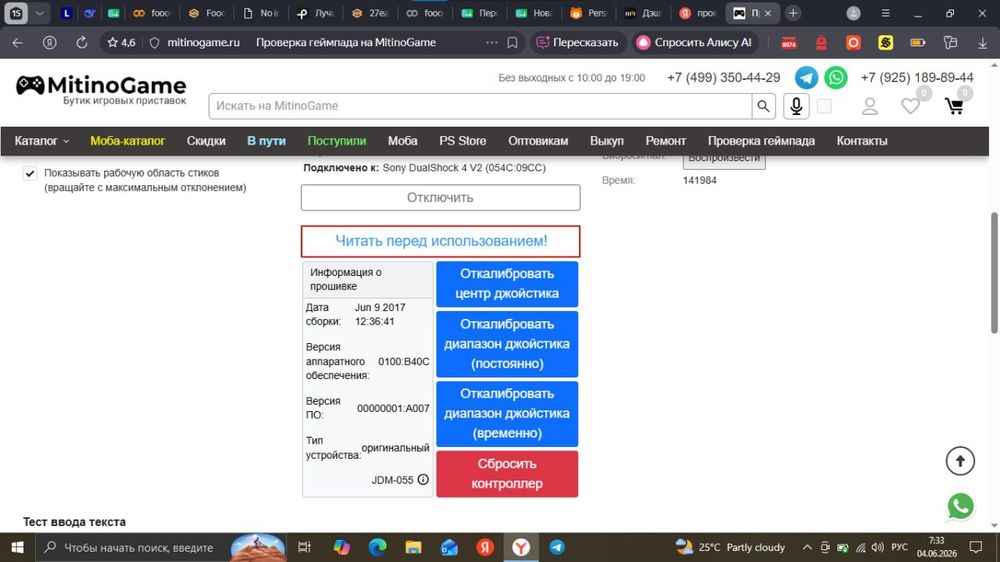Open the Windows Start button
The width and height of the screenshot is (1000, 562).
pos(17,547)
